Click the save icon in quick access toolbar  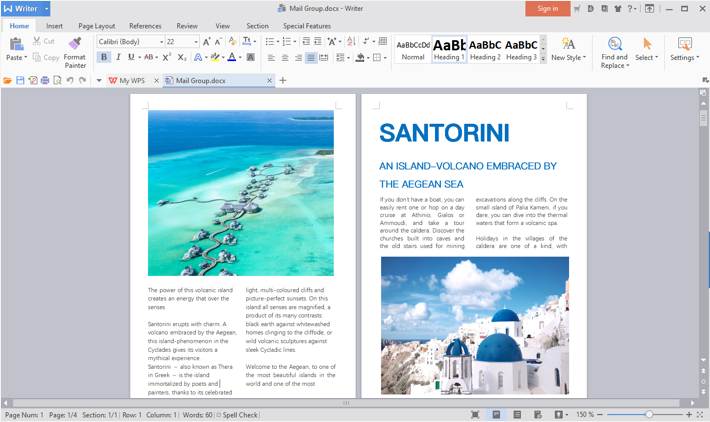pyautogui.click(x=20, y=81)
